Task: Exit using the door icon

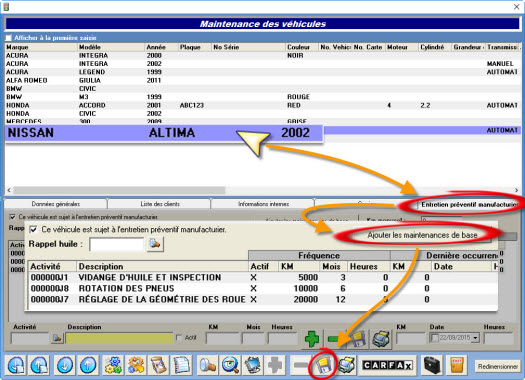Action: [x=457, y=365]
